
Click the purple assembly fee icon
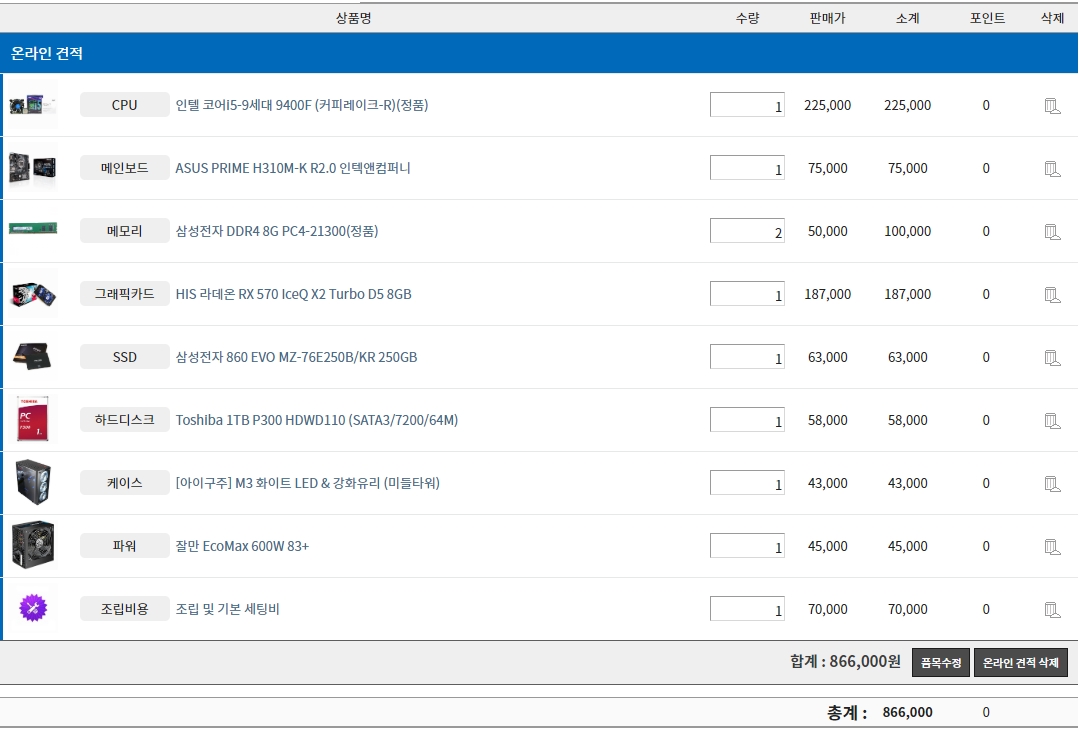33,608
